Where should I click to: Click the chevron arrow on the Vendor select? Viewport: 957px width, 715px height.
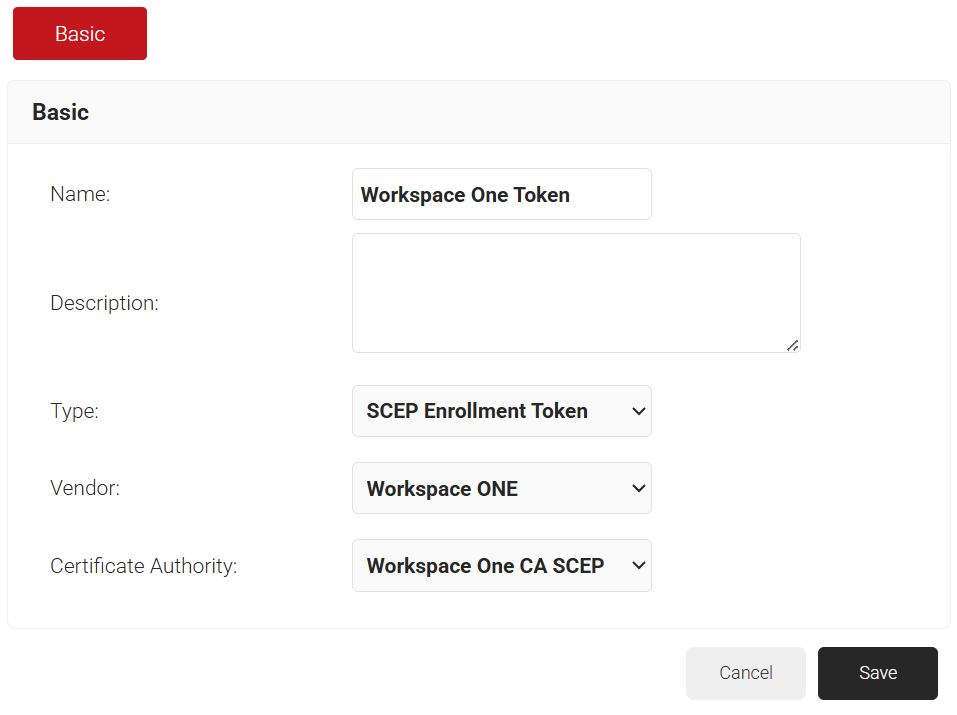(639, 489)
